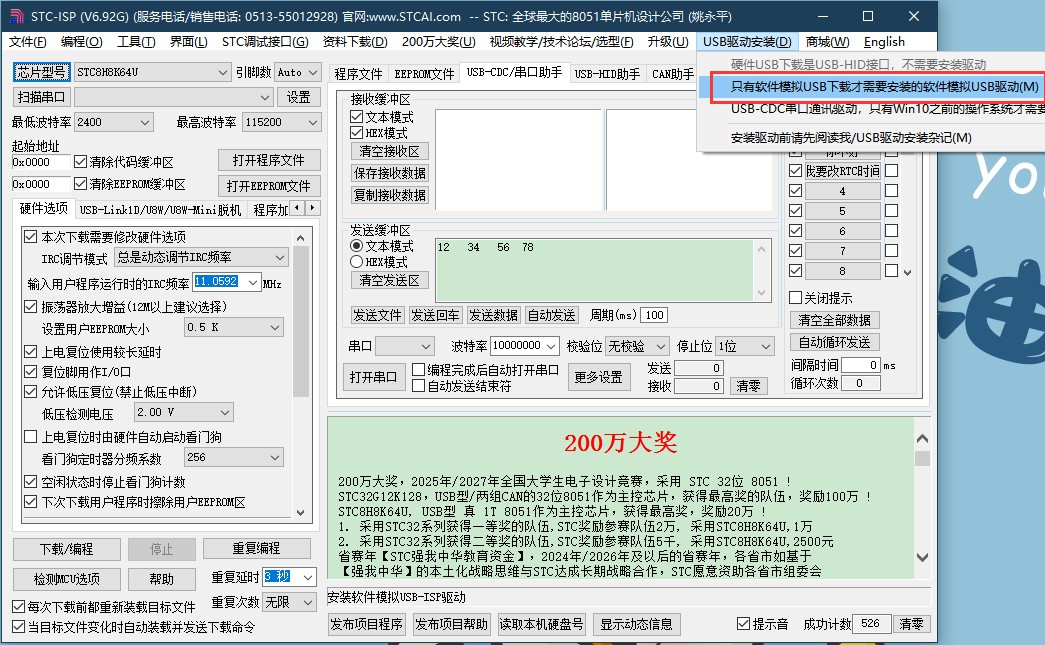
Task: Open the 工具(T) menu
Action: (x=136, y=42)
